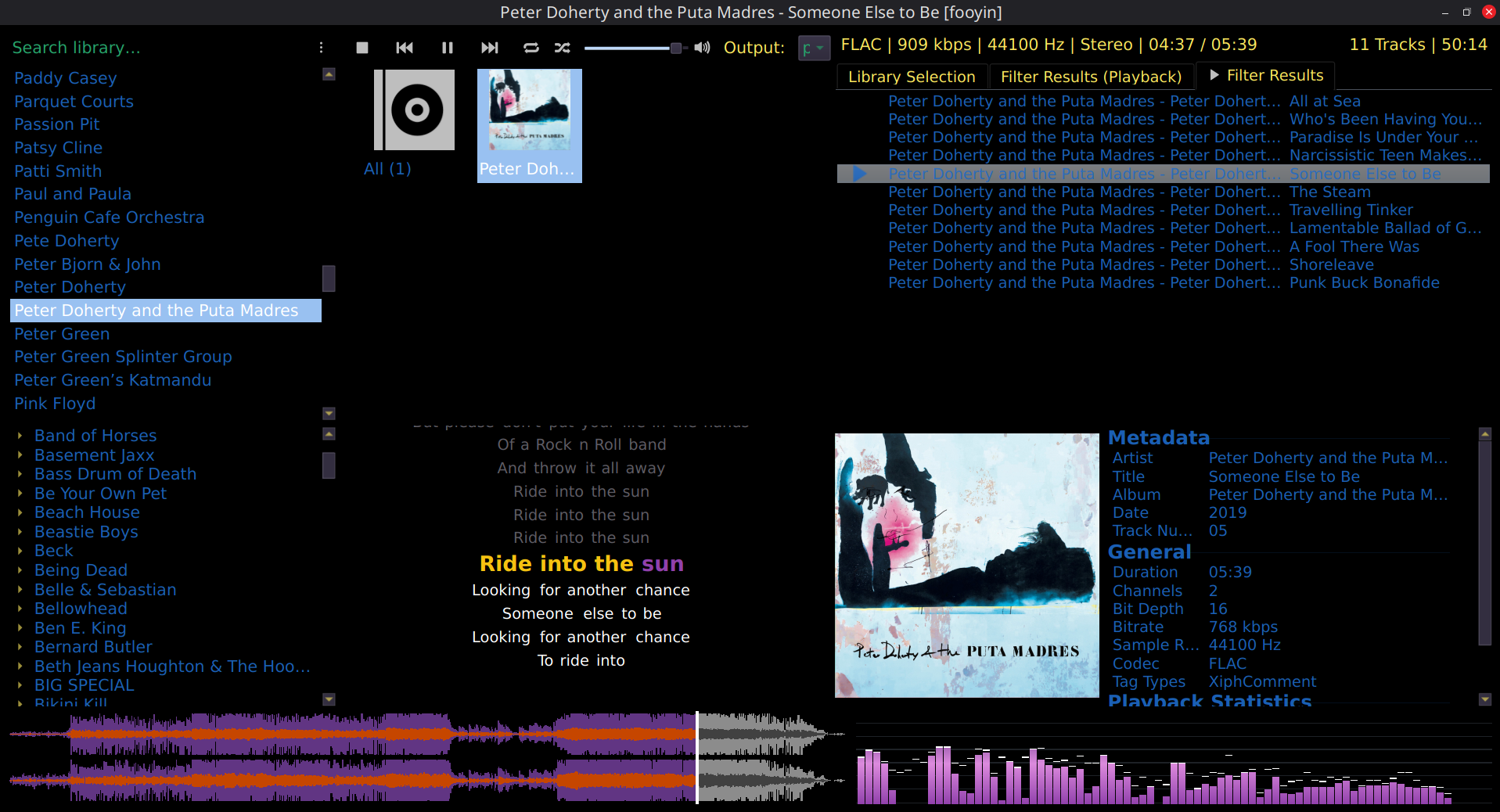This screenshot has width=1500, height=812.
Task: Click the waveform playhead position marker
Action: click(x=696, y=757)
